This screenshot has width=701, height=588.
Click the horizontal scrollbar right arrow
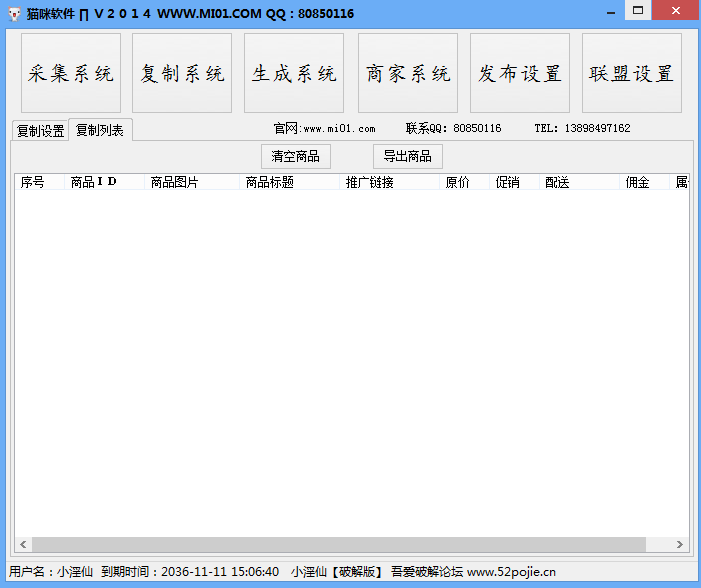pyautogui.click(x=680, y=545)
